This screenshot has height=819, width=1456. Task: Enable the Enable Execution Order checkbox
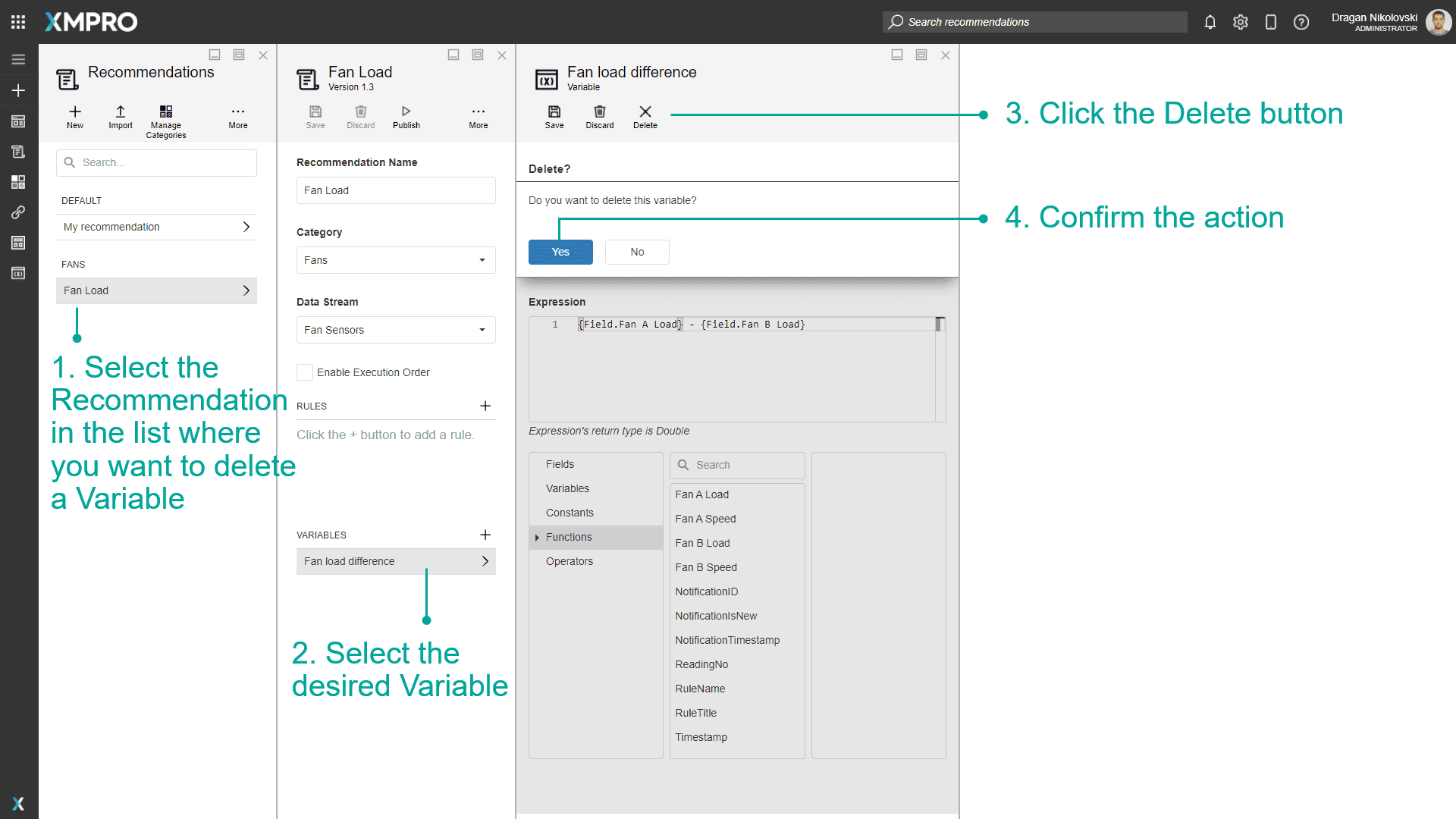click(x=304, y=372)
